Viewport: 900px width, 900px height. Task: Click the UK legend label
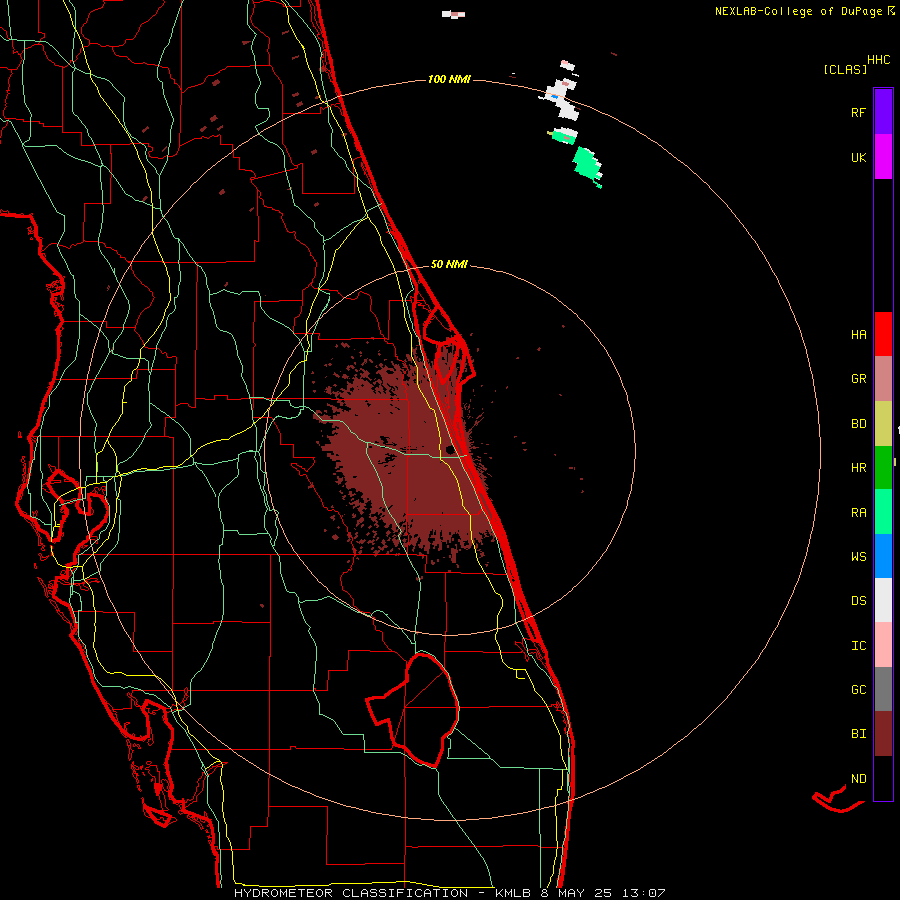(x=858, y=157)
